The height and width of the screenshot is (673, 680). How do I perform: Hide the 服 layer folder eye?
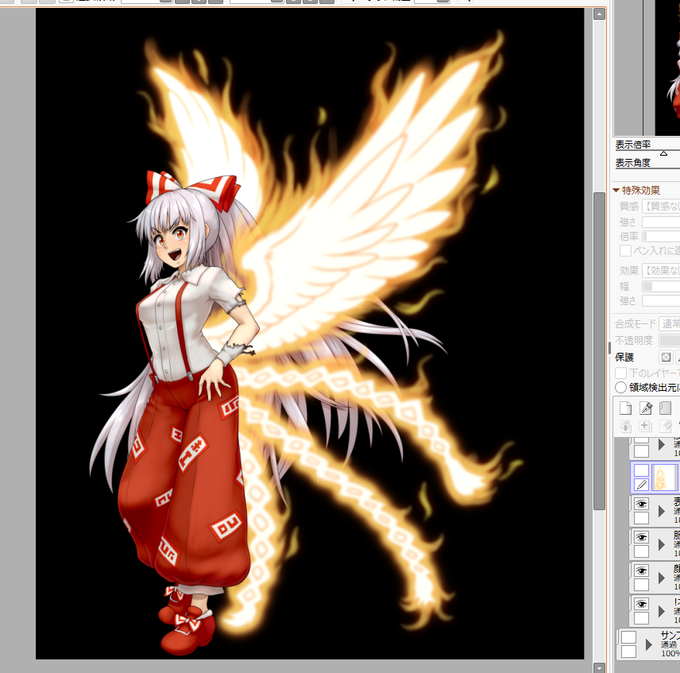point(641,537)
